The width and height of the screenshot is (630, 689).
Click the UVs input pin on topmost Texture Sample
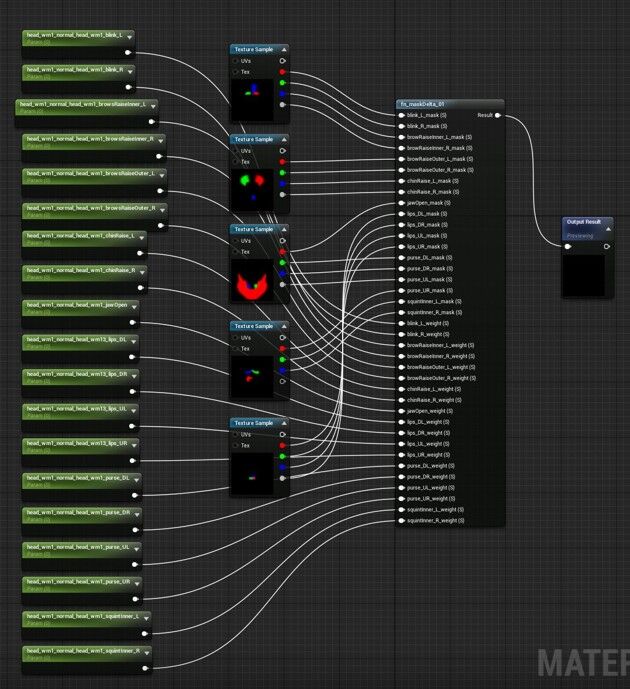coord(235,60)
